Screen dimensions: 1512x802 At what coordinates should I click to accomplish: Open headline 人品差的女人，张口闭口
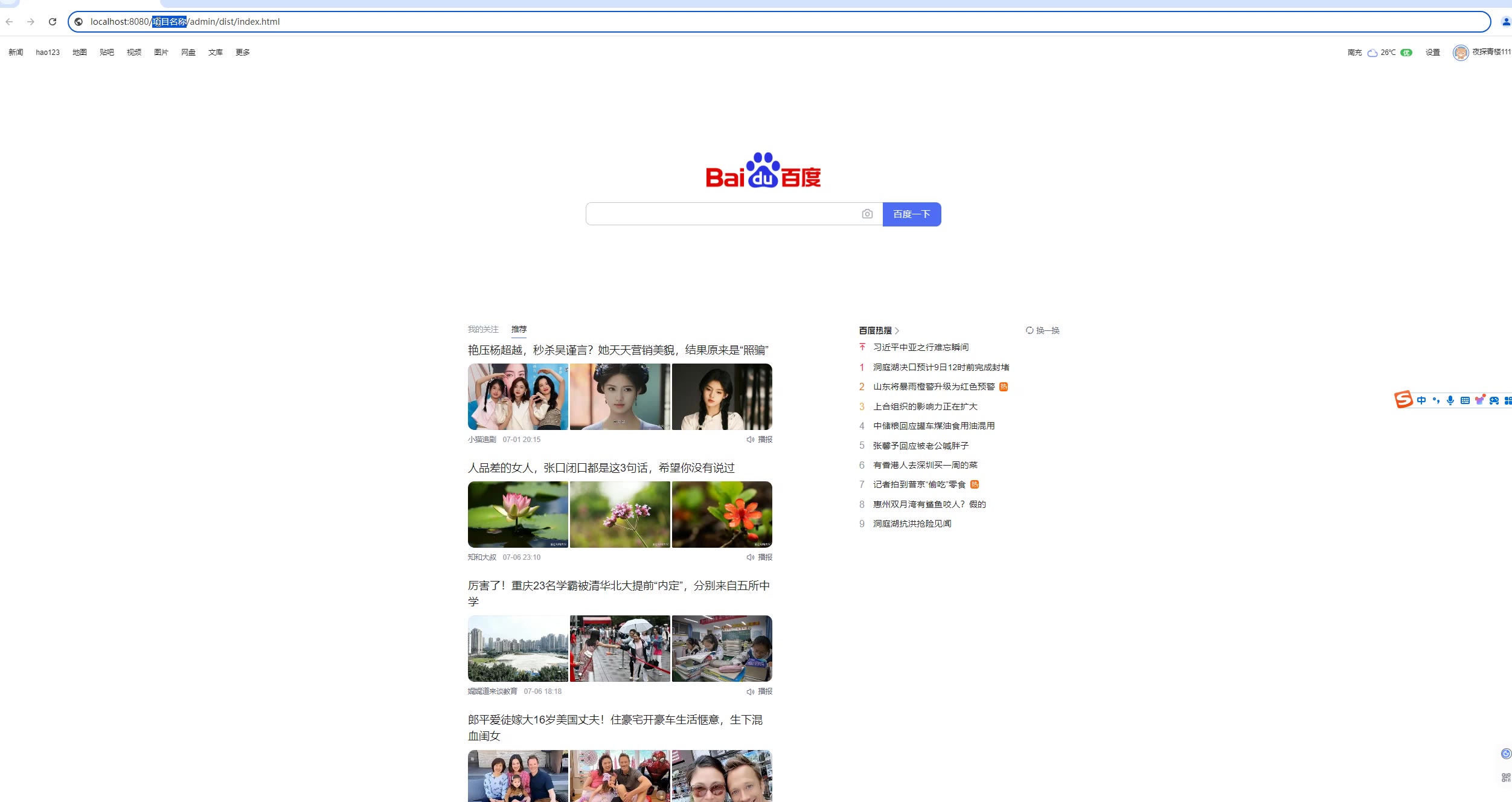[601, 468]
